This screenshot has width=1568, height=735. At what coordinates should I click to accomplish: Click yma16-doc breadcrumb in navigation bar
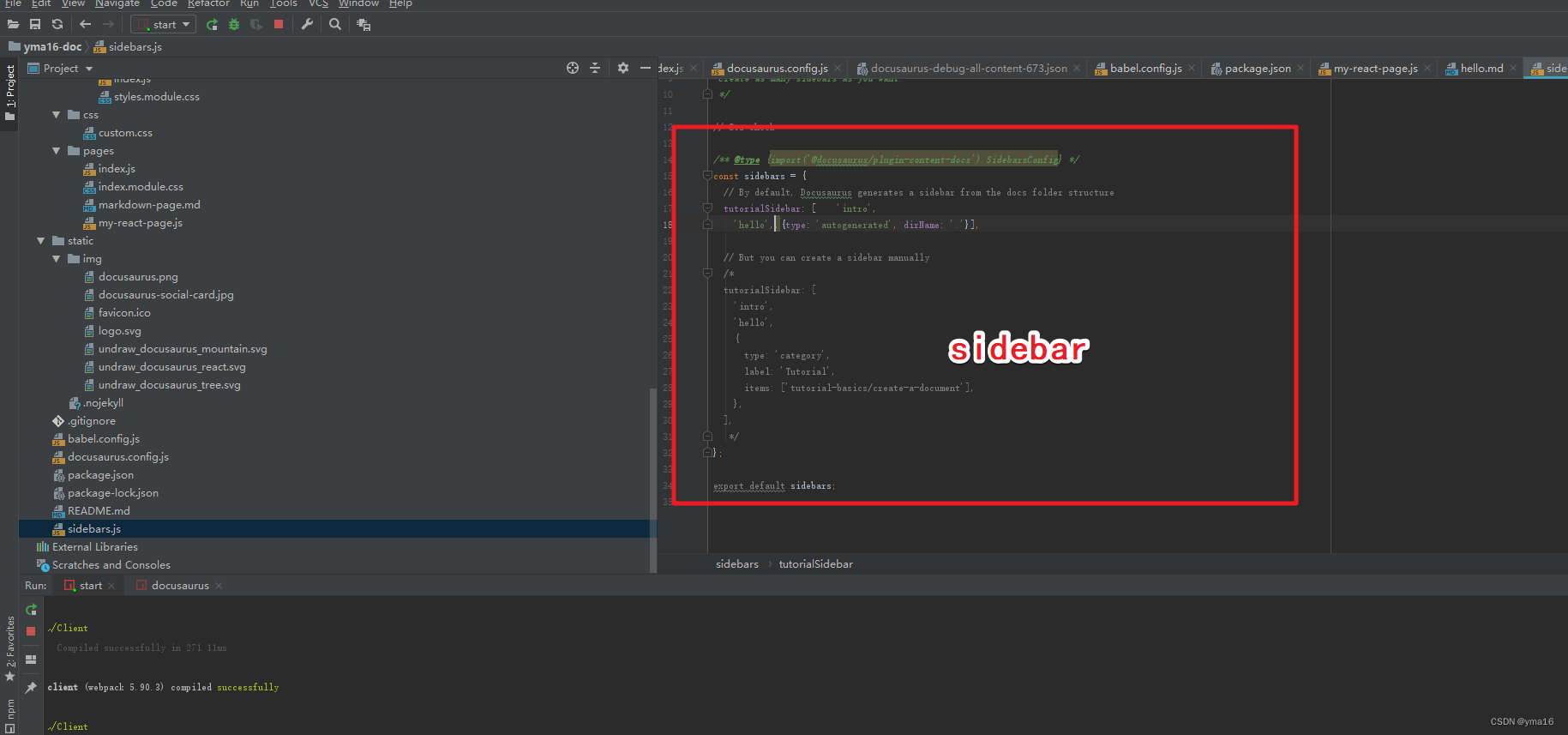45,46
